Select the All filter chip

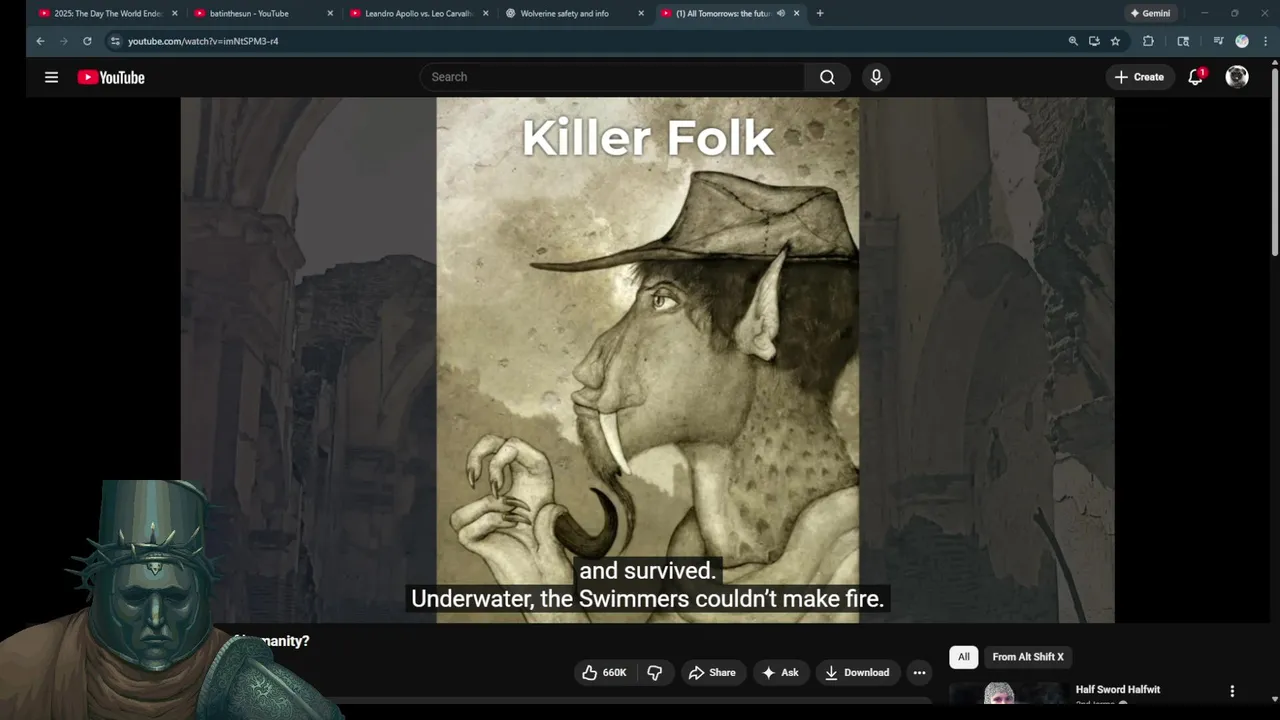(x=964, y=657)
